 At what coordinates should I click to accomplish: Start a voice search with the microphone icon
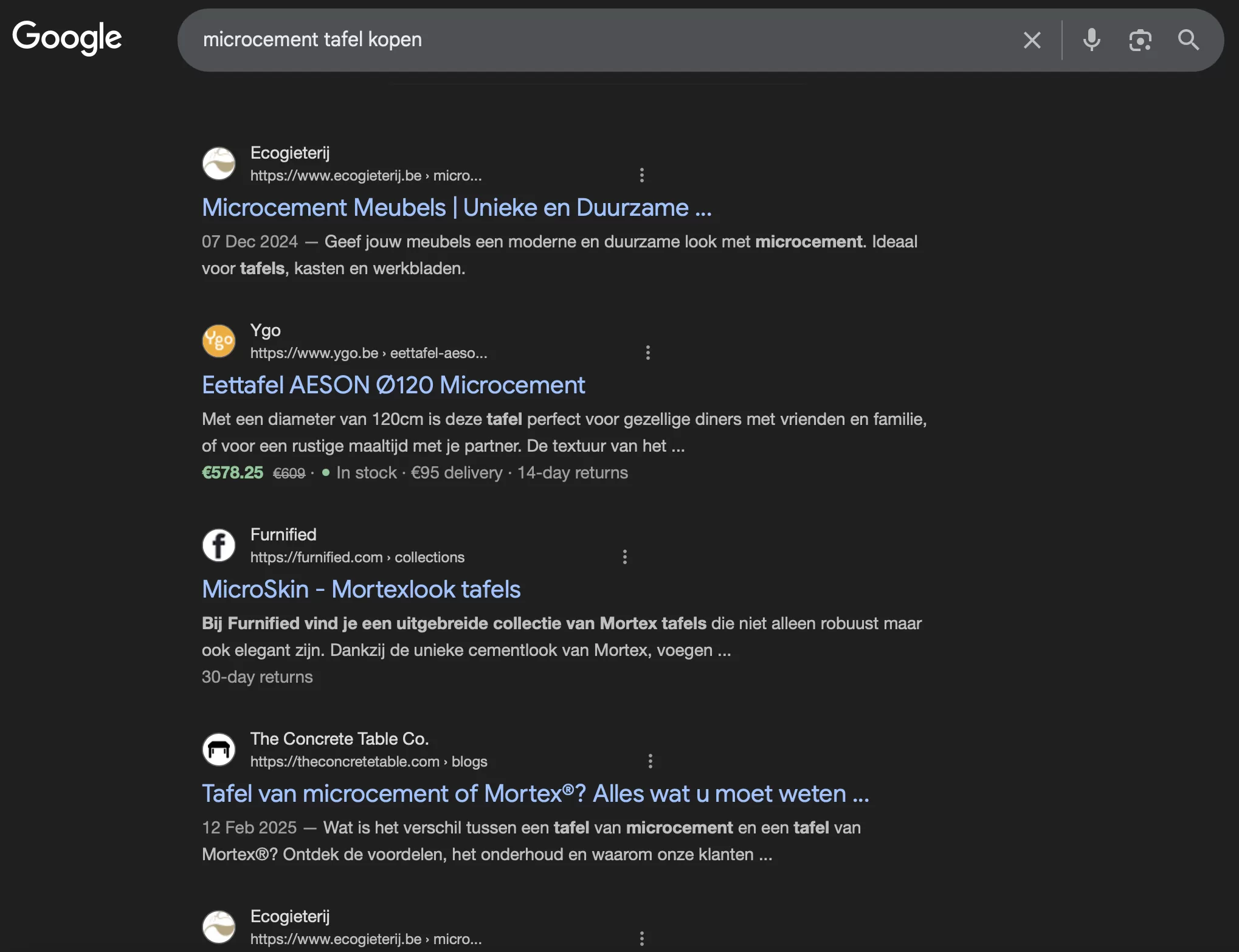pyautogui.click(x=1091, y=40)
